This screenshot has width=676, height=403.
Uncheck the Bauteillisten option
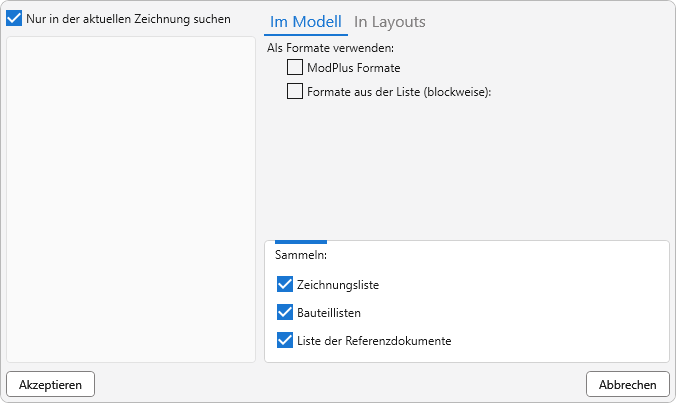coord(285,313)
